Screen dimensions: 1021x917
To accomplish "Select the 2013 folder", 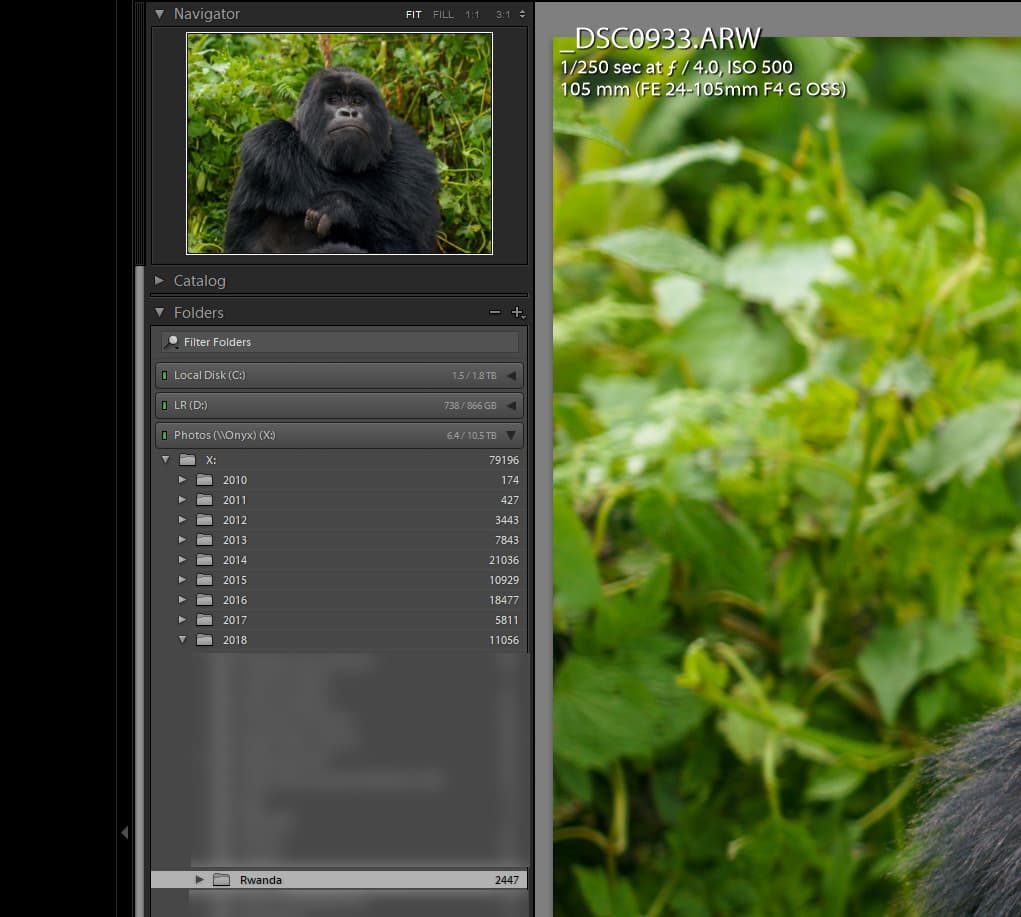I will tap(339, 540).
